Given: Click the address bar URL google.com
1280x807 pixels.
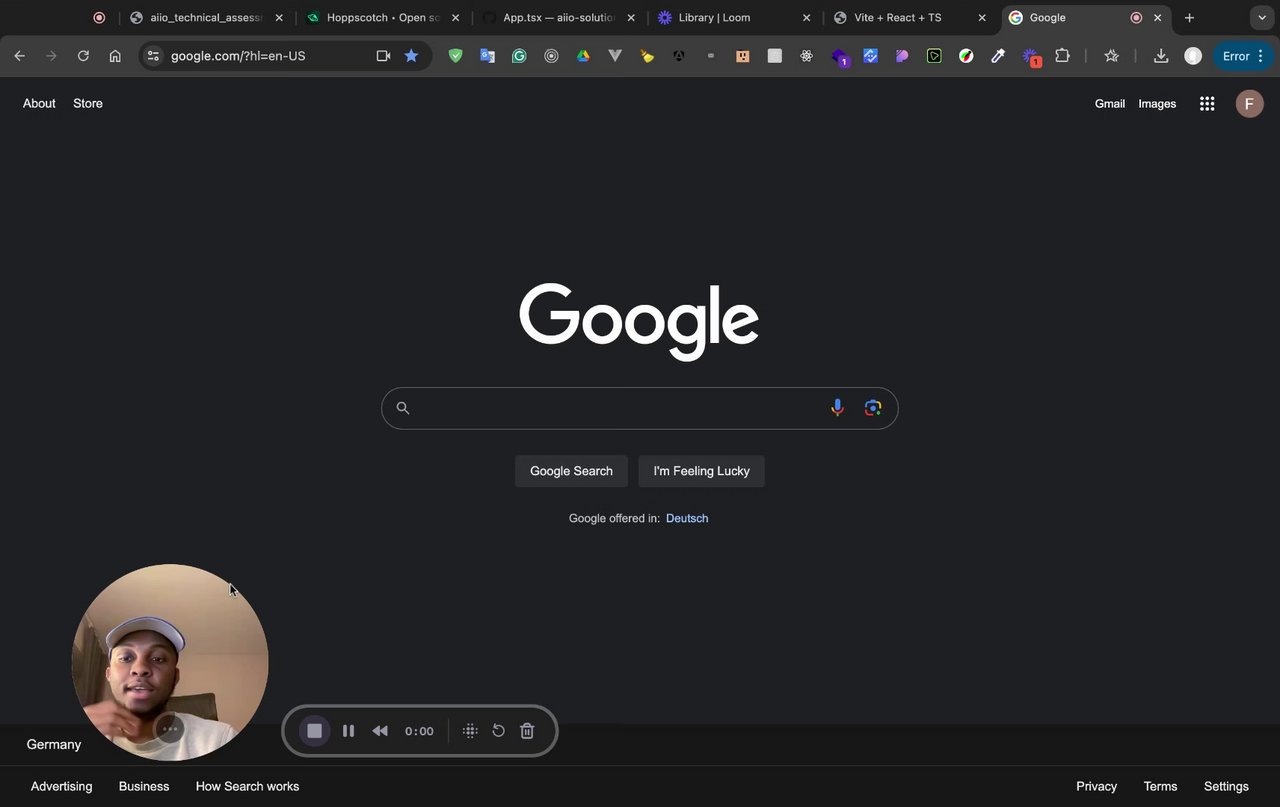Looking at the screenshot, I should tap(238, 56).
